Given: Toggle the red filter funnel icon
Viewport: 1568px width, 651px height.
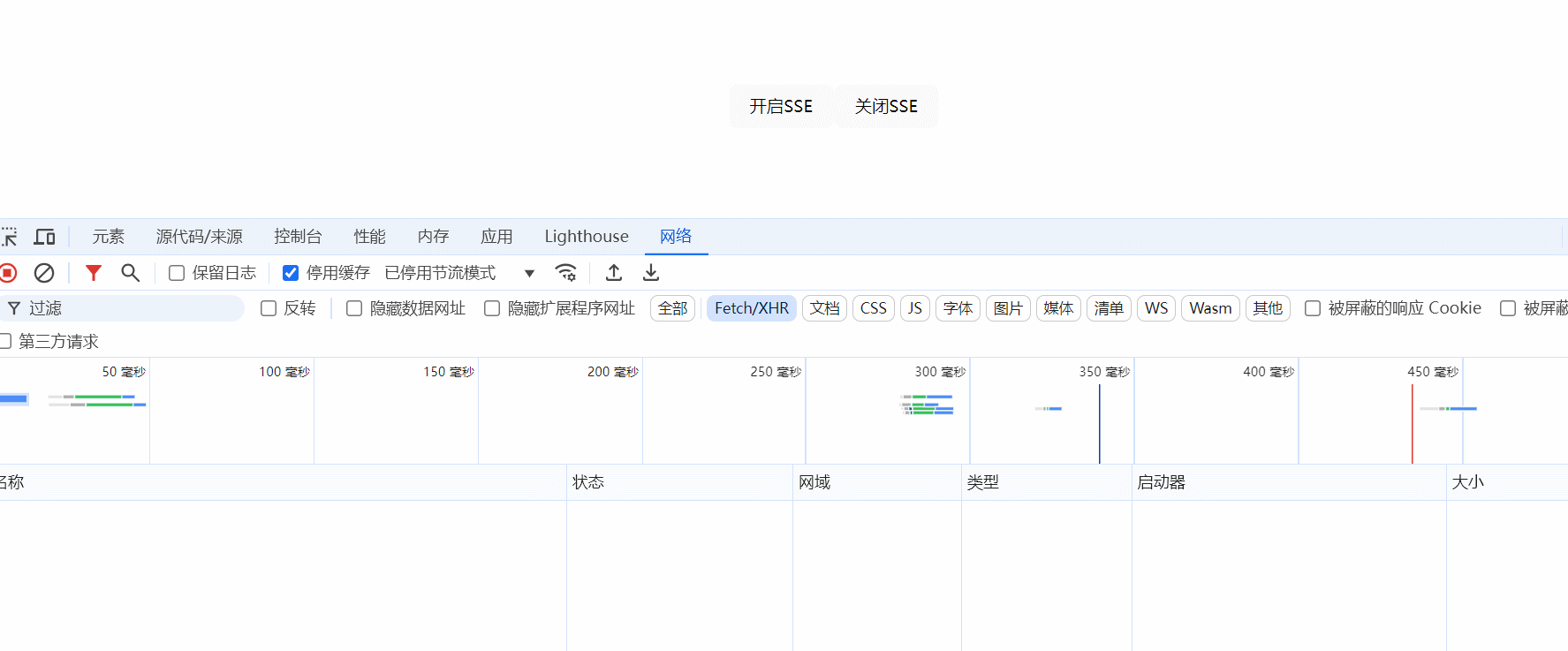Looking at the screenshot, I should click(93, 273).
